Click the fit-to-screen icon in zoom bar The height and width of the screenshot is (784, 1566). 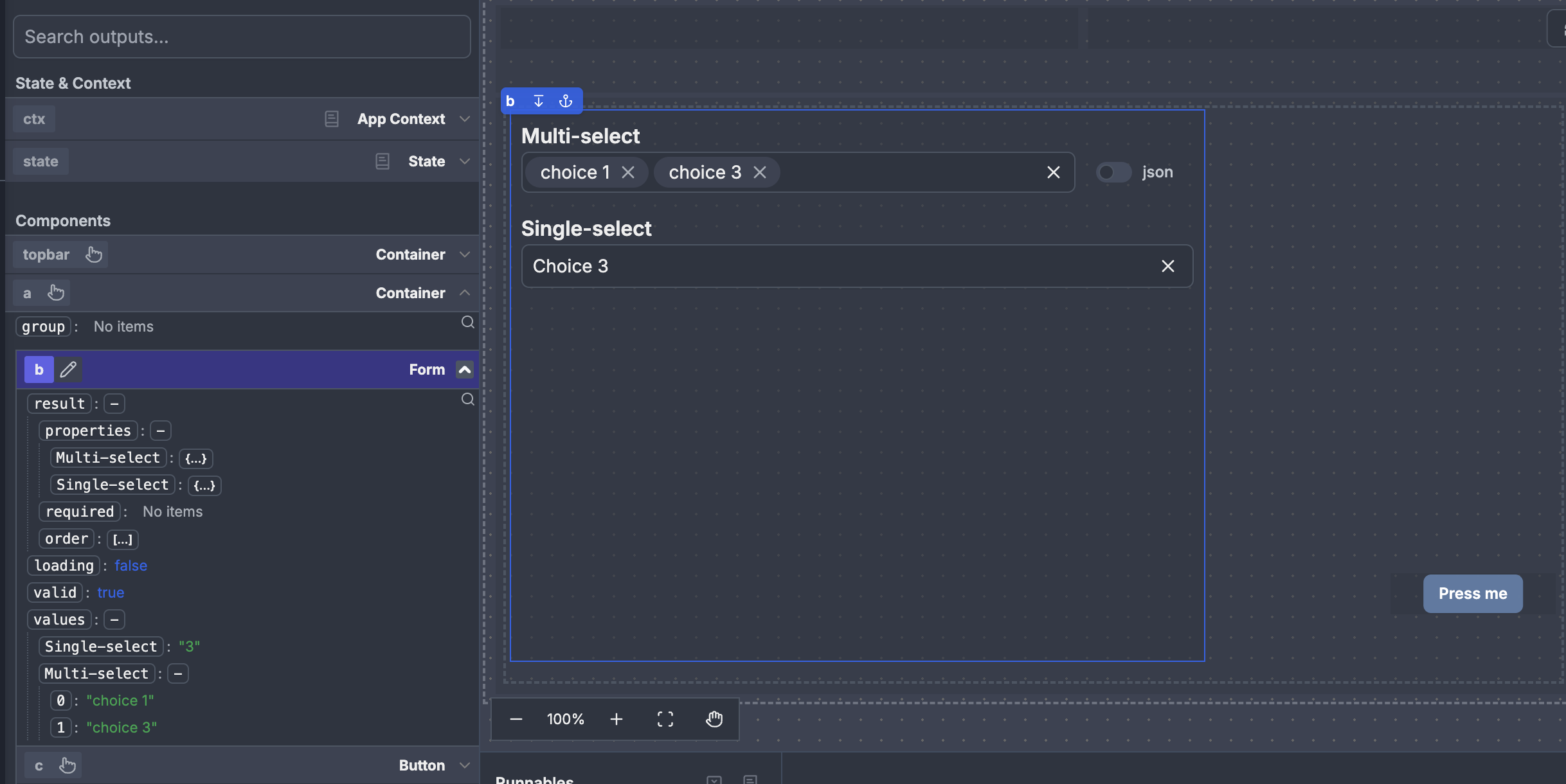(x=665, y=719)
